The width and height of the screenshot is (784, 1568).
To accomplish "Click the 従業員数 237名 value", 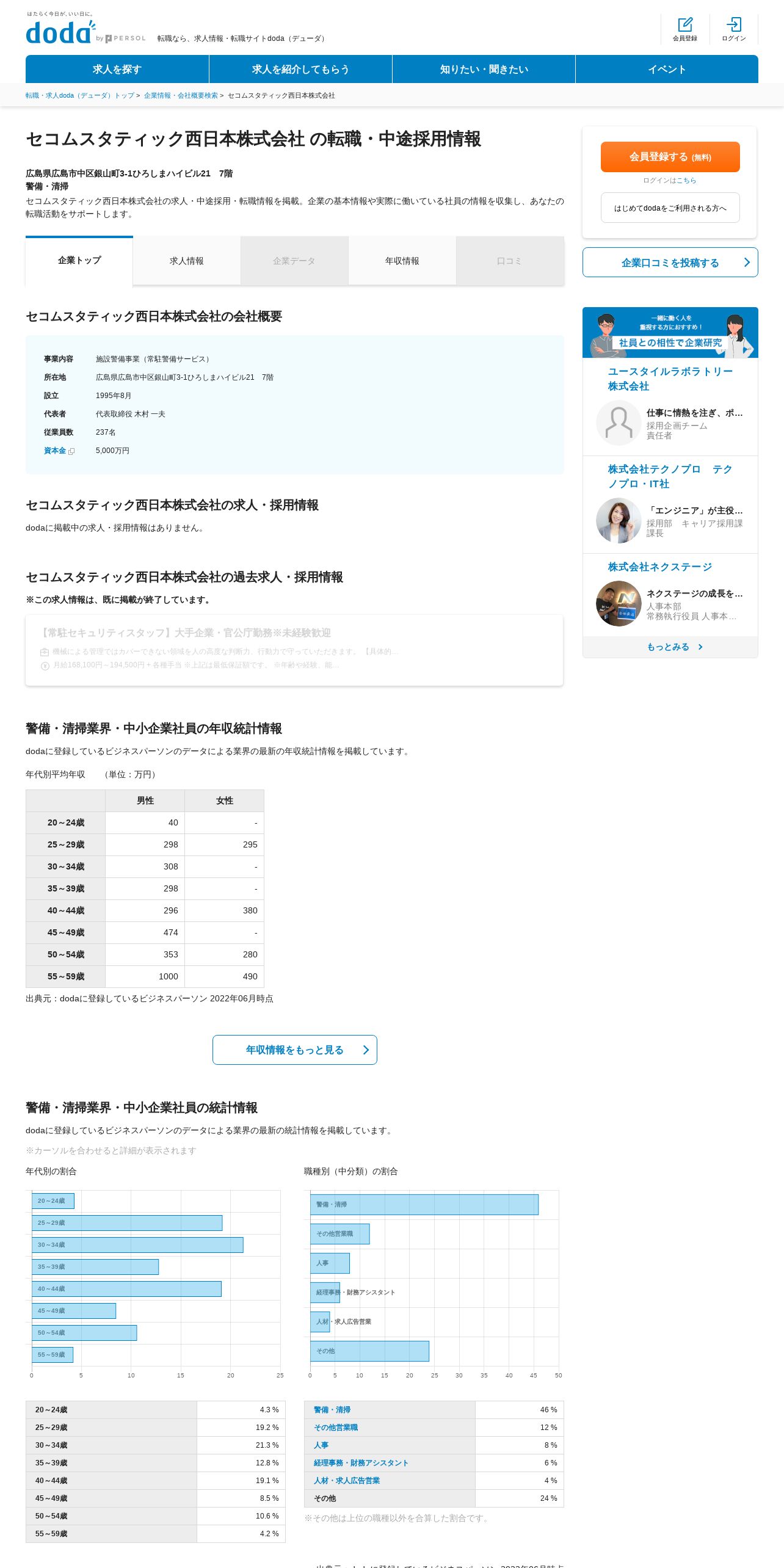I will tap(106, 432).
